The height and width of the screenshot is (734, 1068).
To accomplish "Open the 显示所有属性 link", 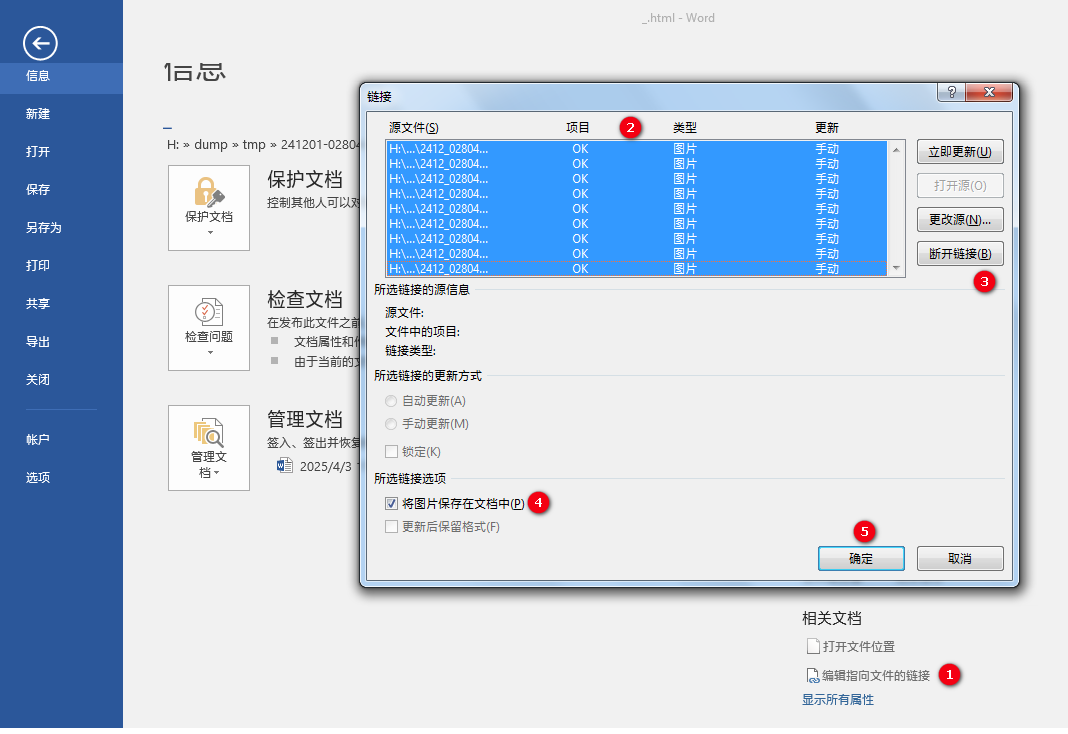I will coord(838,700).
